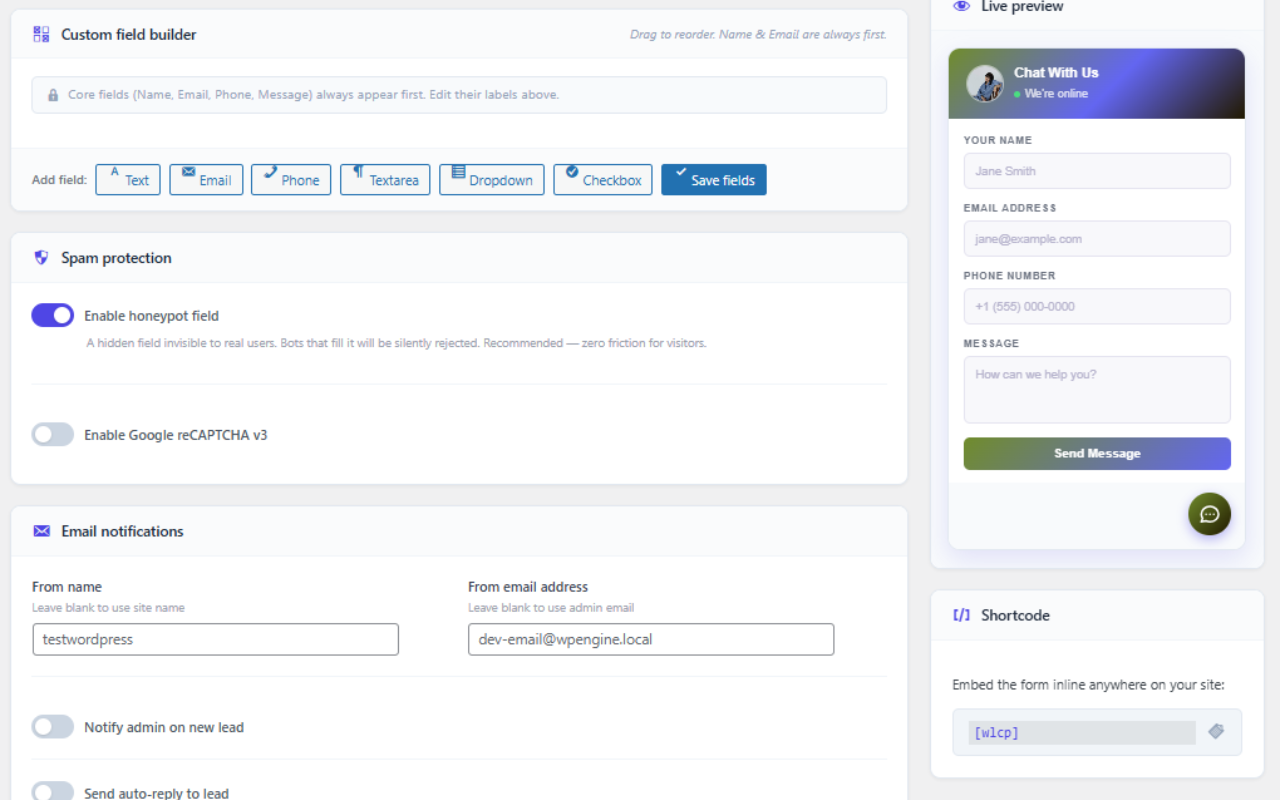This screenshot has height=800, width=1280.
Task: Click the lock icon in core fields notice
Action: [53, 95]
